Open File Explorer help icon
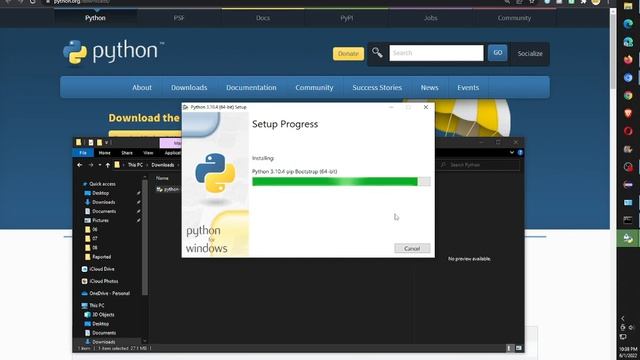The height and width of the screenshot is (360, 640). tap(520, 152)
